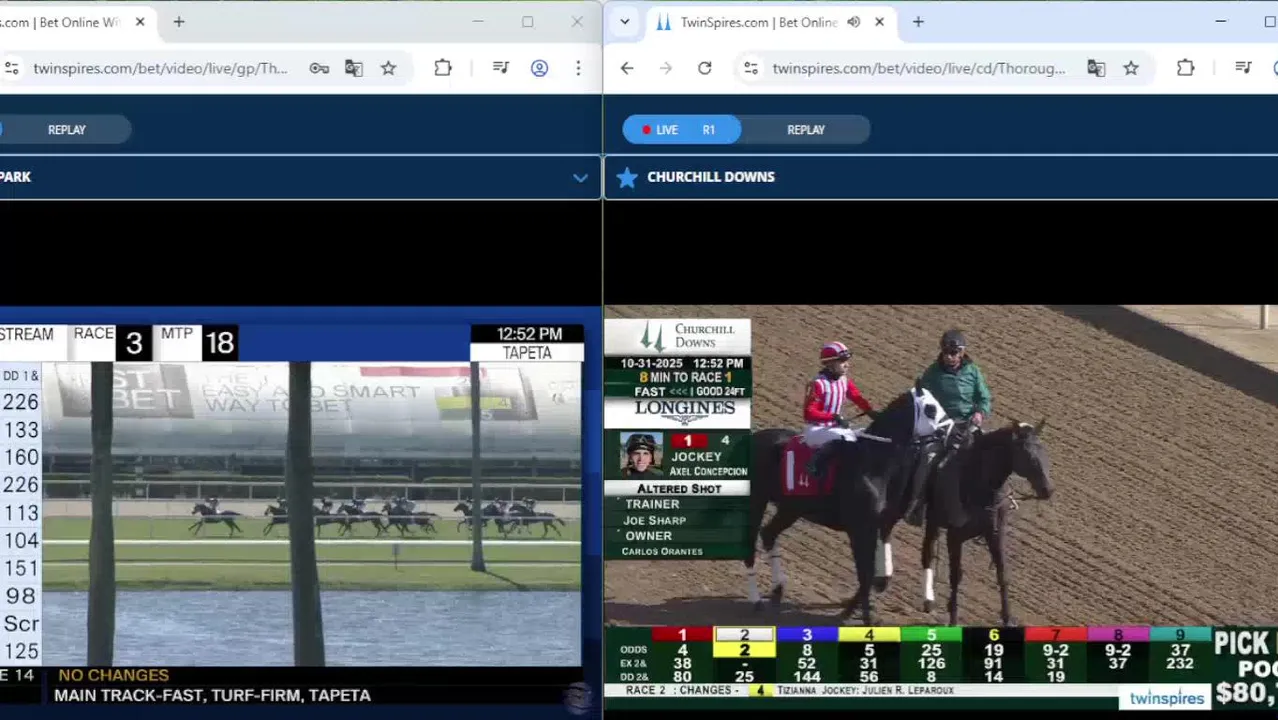1278x720 pixels.
Task: Expand the track selector chevron in left window
Action: pos(580,178)
